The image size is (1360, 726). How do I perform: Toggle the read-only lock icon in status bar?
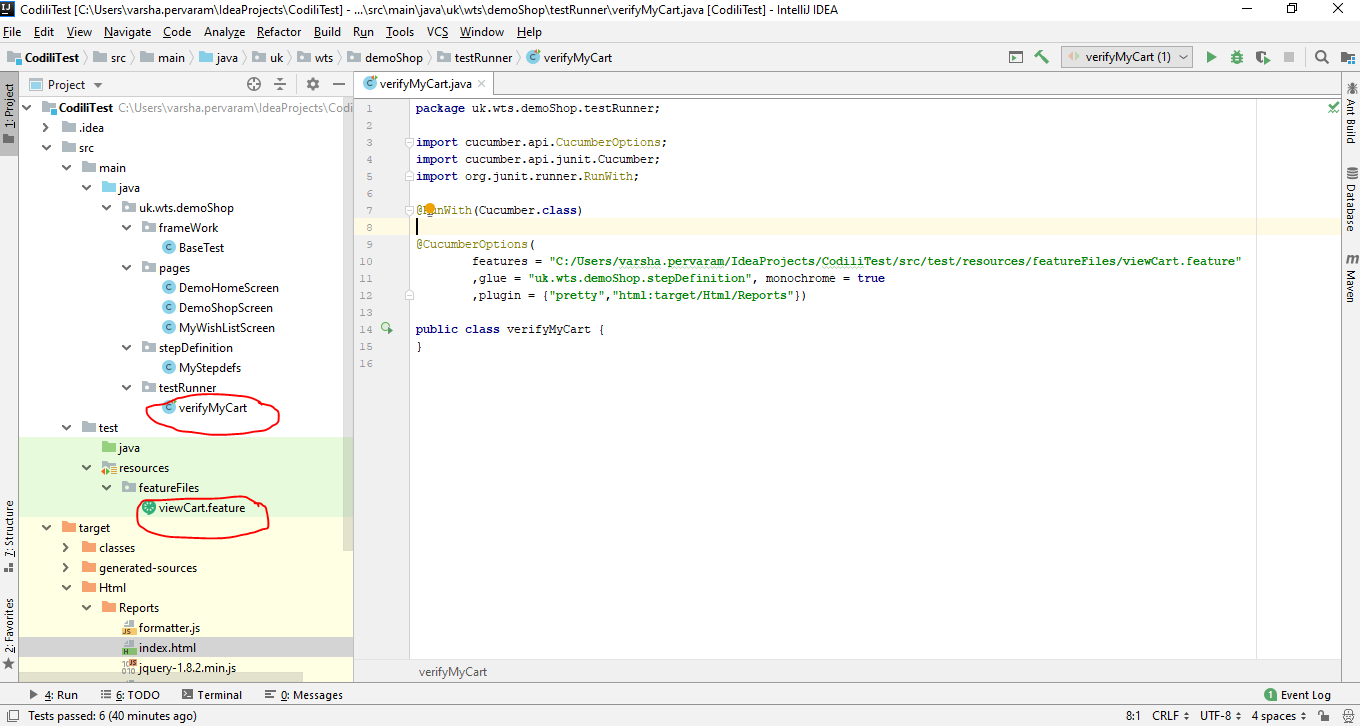pos(1322,715)
